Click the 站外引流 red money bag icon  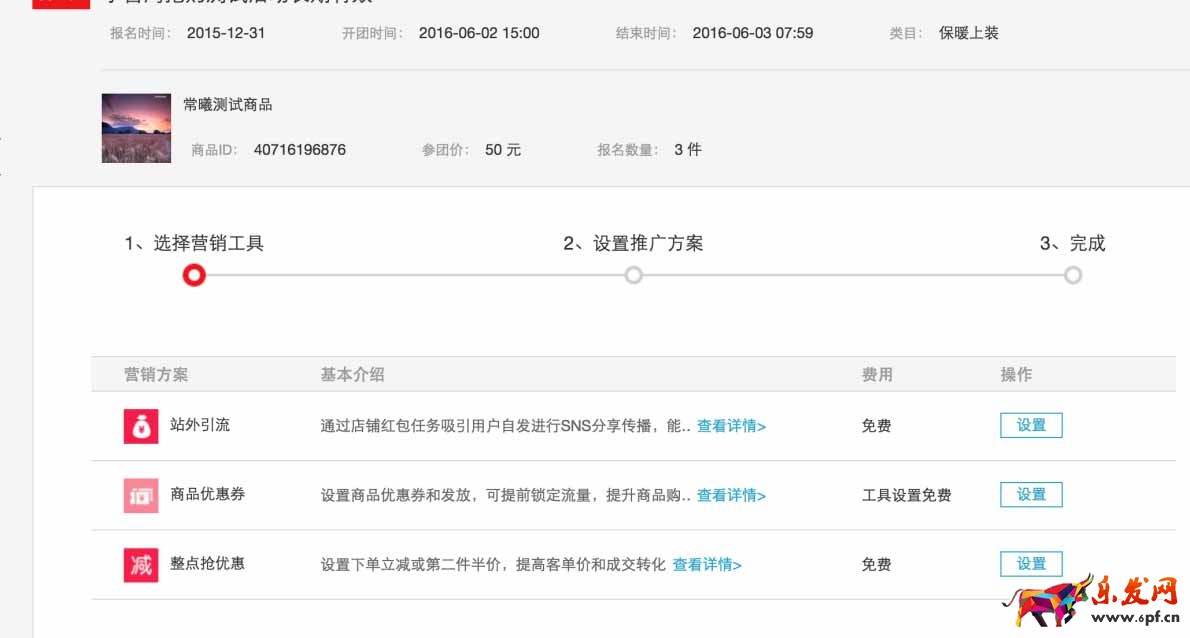click(141, 426)
